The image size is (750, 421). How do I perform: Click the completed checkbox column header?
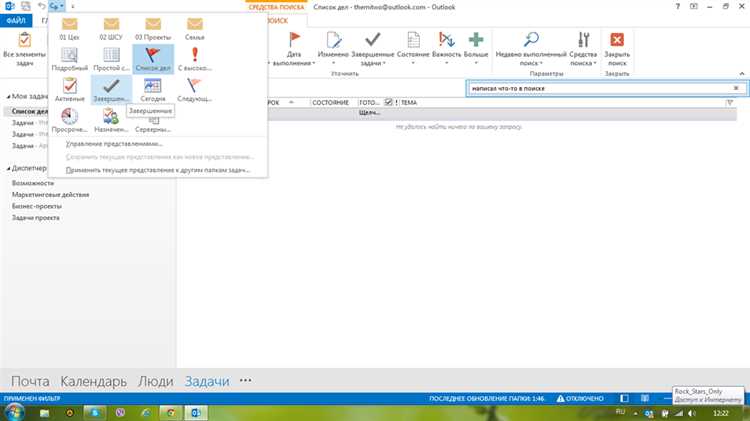pyautogui.click(x=388, y=102)
